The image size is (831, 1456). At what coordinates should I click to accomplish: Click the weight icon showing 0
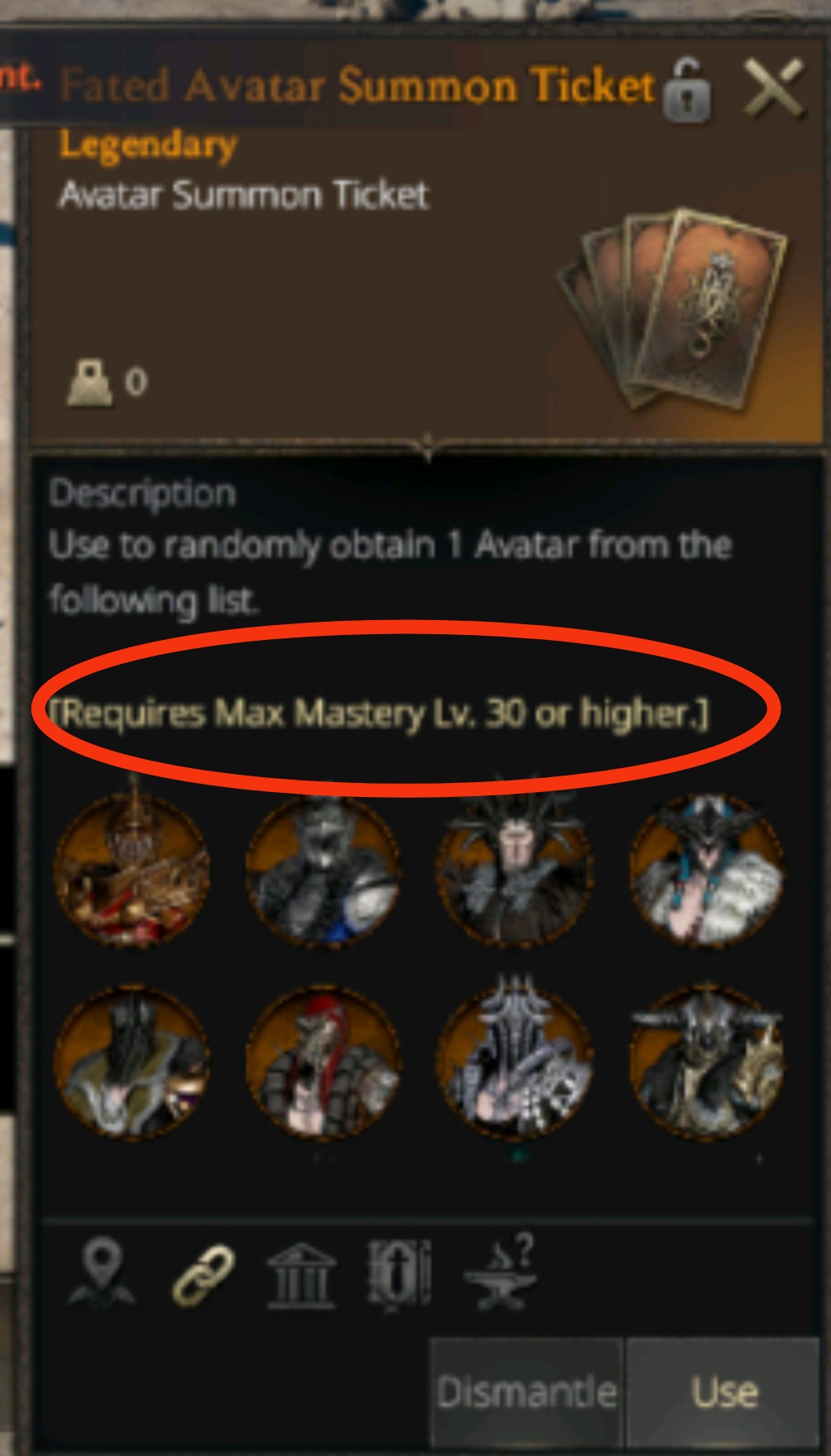click(90, 383)
